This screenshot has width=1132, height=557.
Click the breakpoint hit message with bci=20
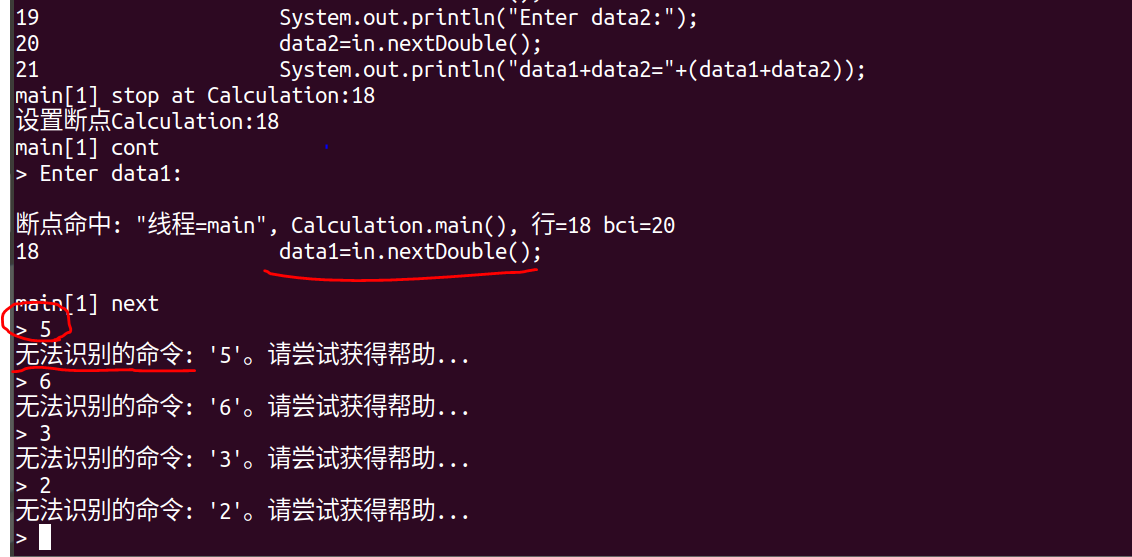(x=345, y=226)
